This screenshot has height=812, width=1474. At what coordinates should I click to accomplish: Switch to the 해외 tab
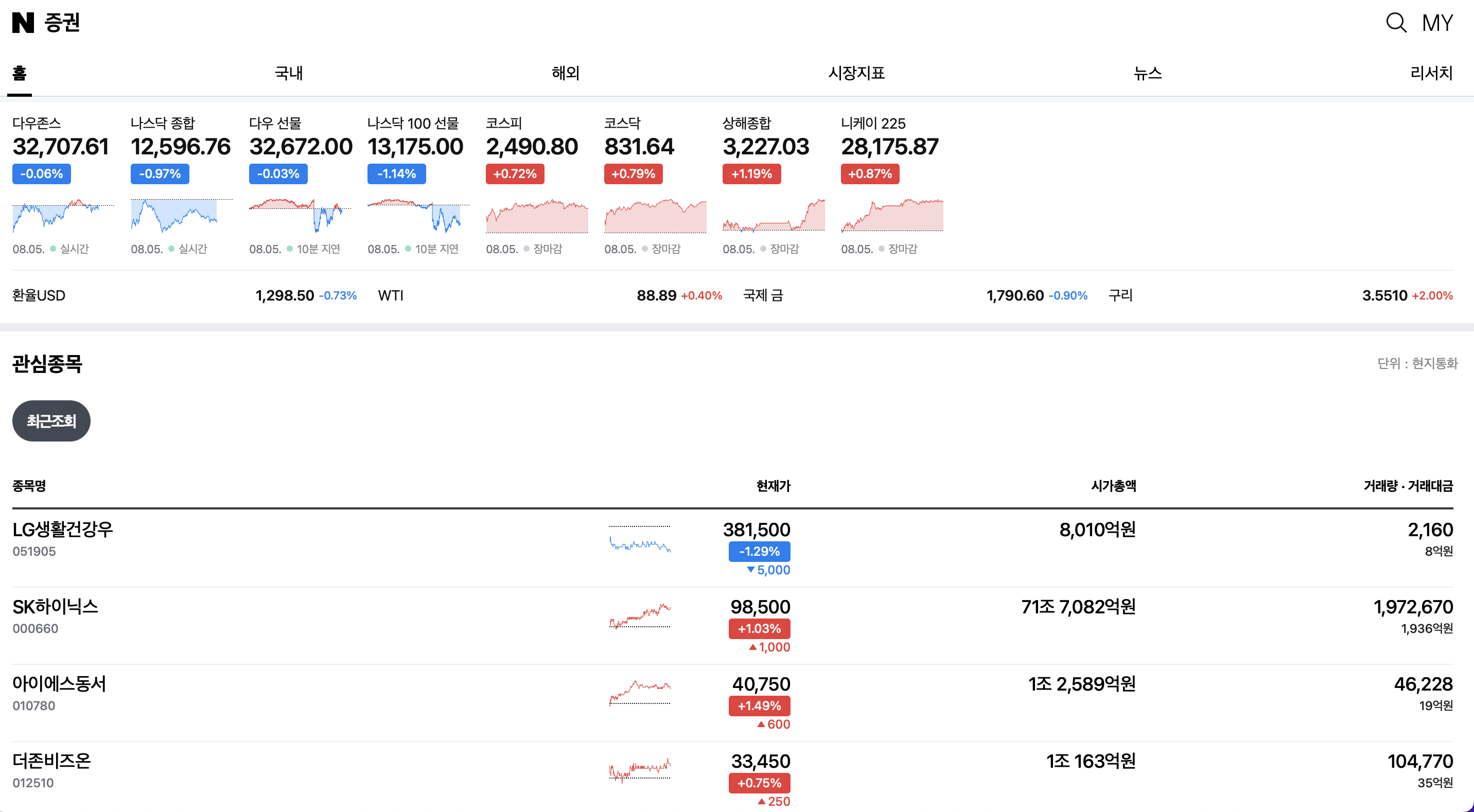565,73
